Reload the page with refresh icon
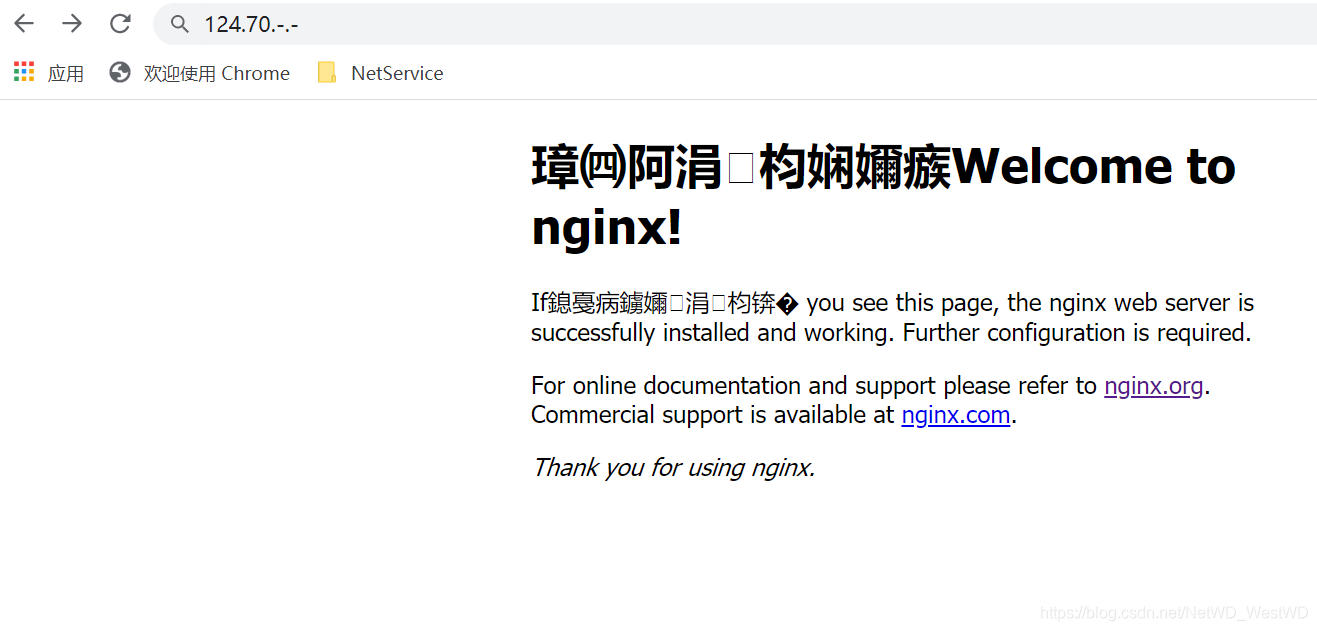Screen dimensions: 1317x631 coord(120,23)
